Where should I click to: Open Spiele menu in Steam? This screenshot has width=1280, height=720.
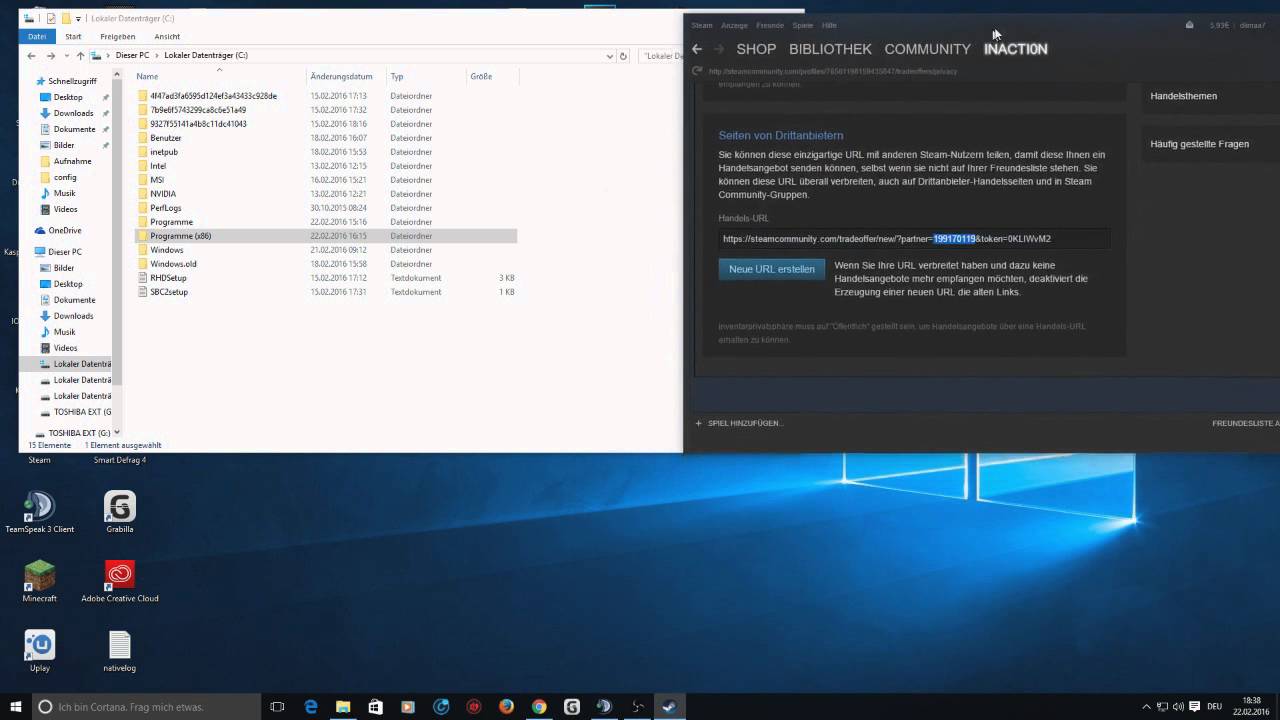coord(803,25)
